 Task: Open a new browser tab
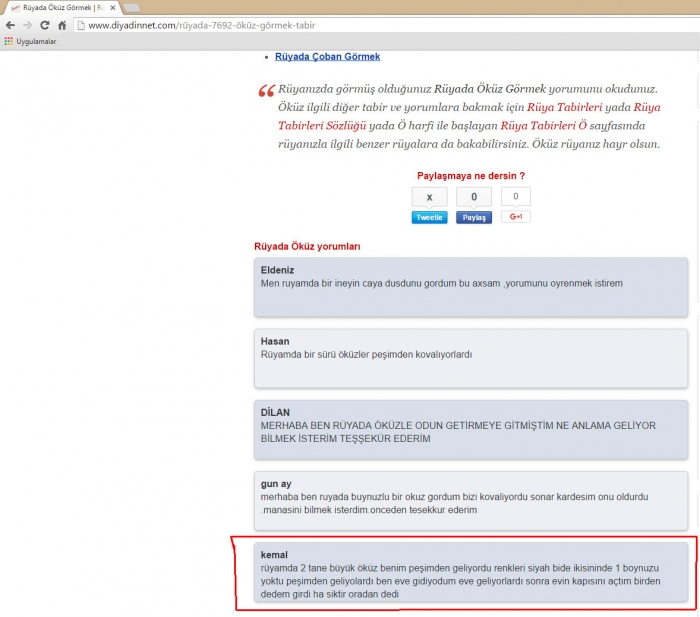pos(132,8)
